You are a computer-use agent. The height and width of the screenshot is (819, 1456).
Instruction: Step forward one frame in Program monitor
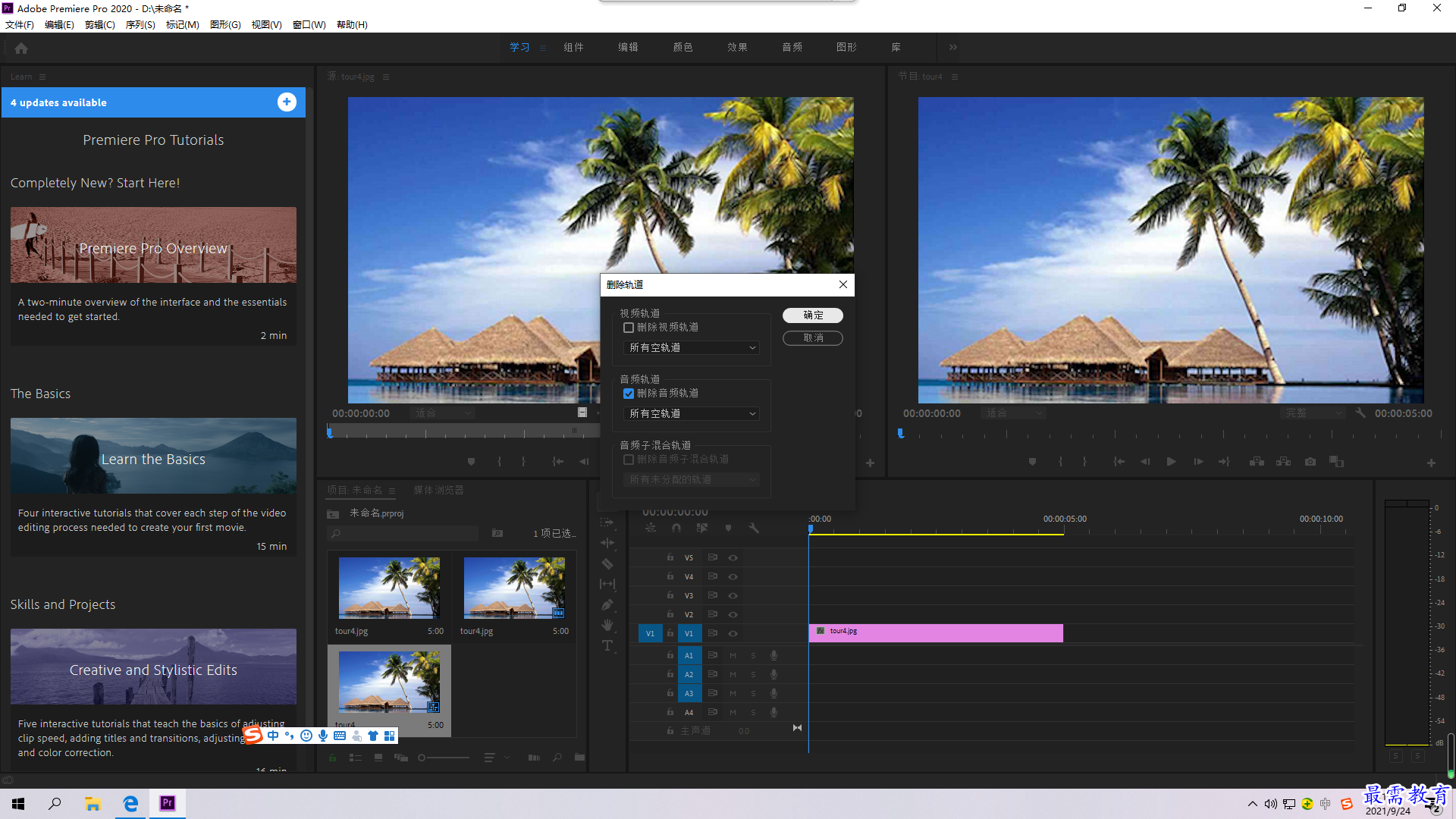tap(1198, 462)
